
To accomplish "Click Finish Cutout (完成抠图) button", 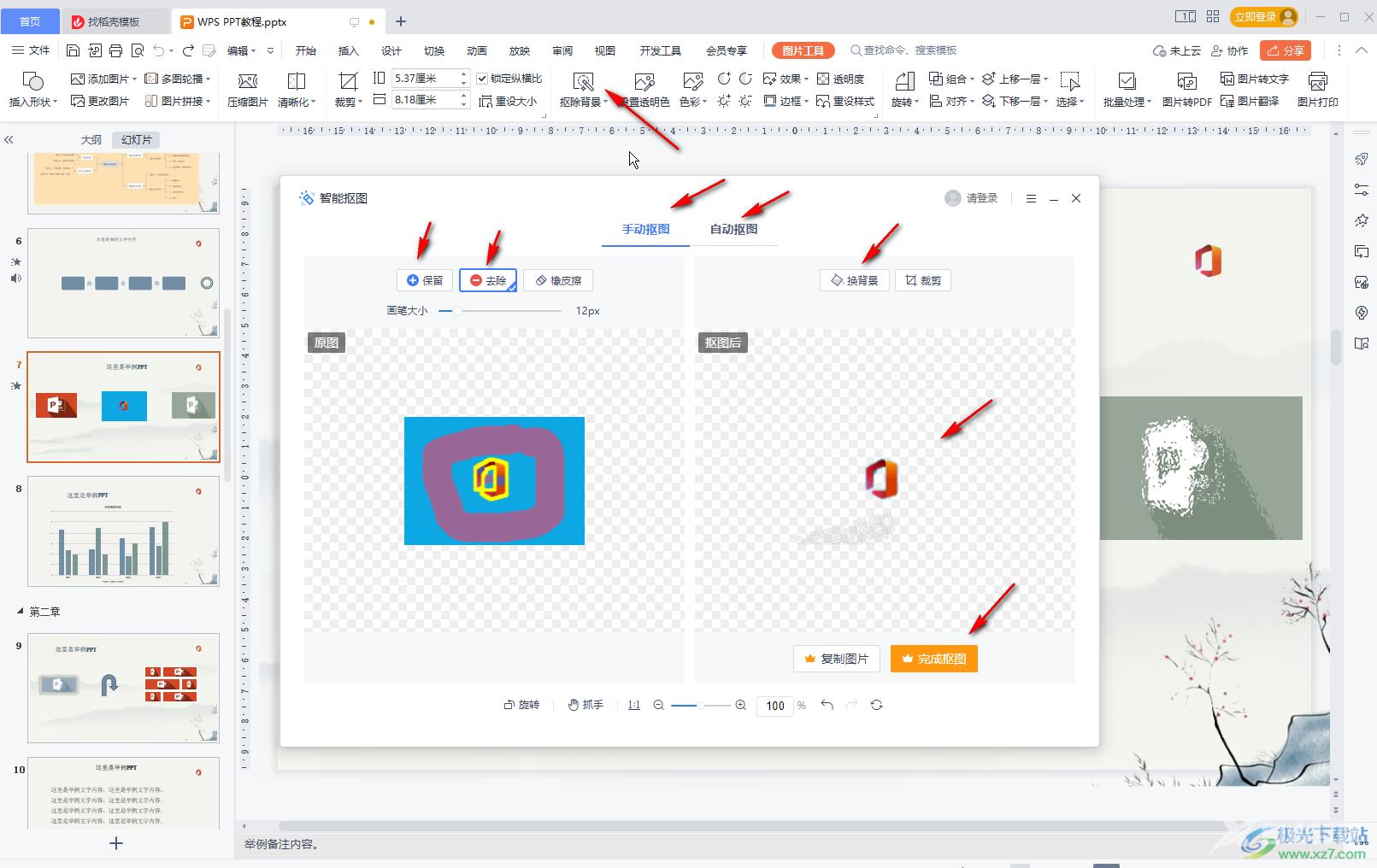I will point(934,659).
